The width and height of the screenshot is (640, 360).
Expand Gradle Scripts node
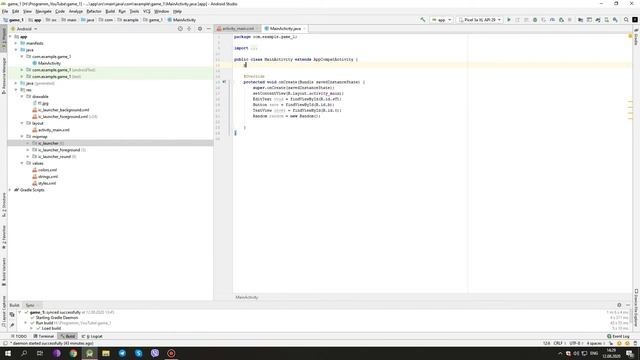point(11,190)
